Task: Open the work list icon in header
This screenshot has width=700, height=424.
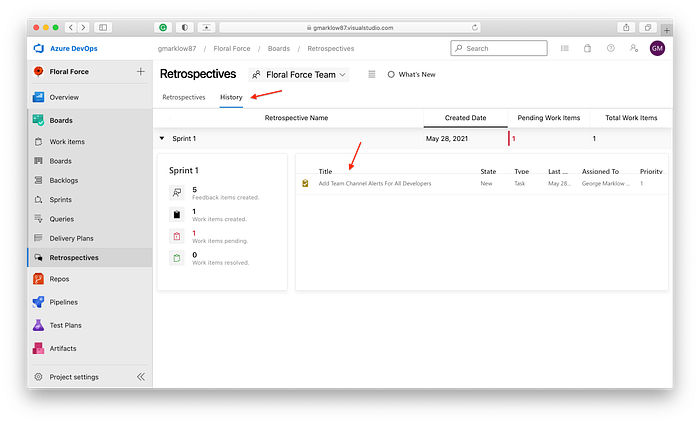Action: 565,48
